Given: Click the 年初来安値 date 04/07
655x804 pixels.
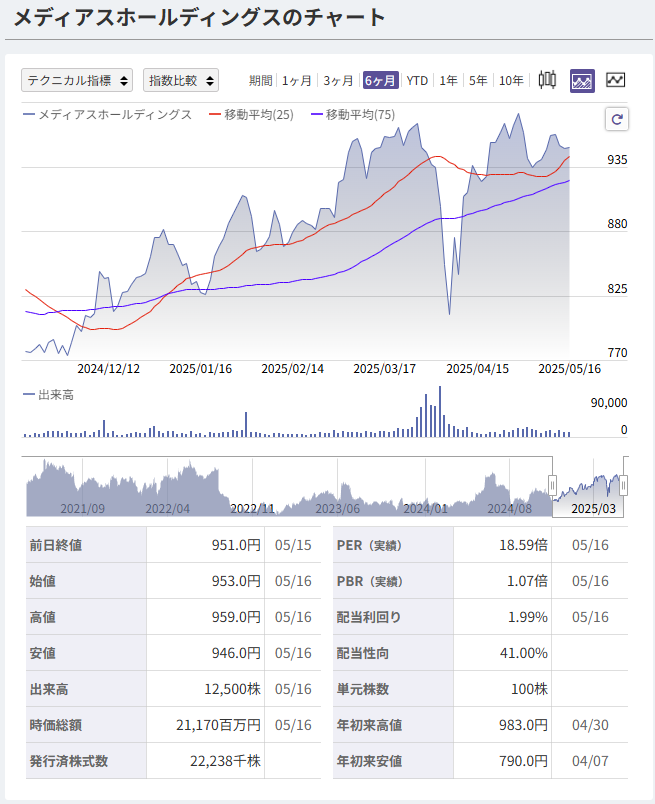Looking at the screenshot, I should click(590, 761).
